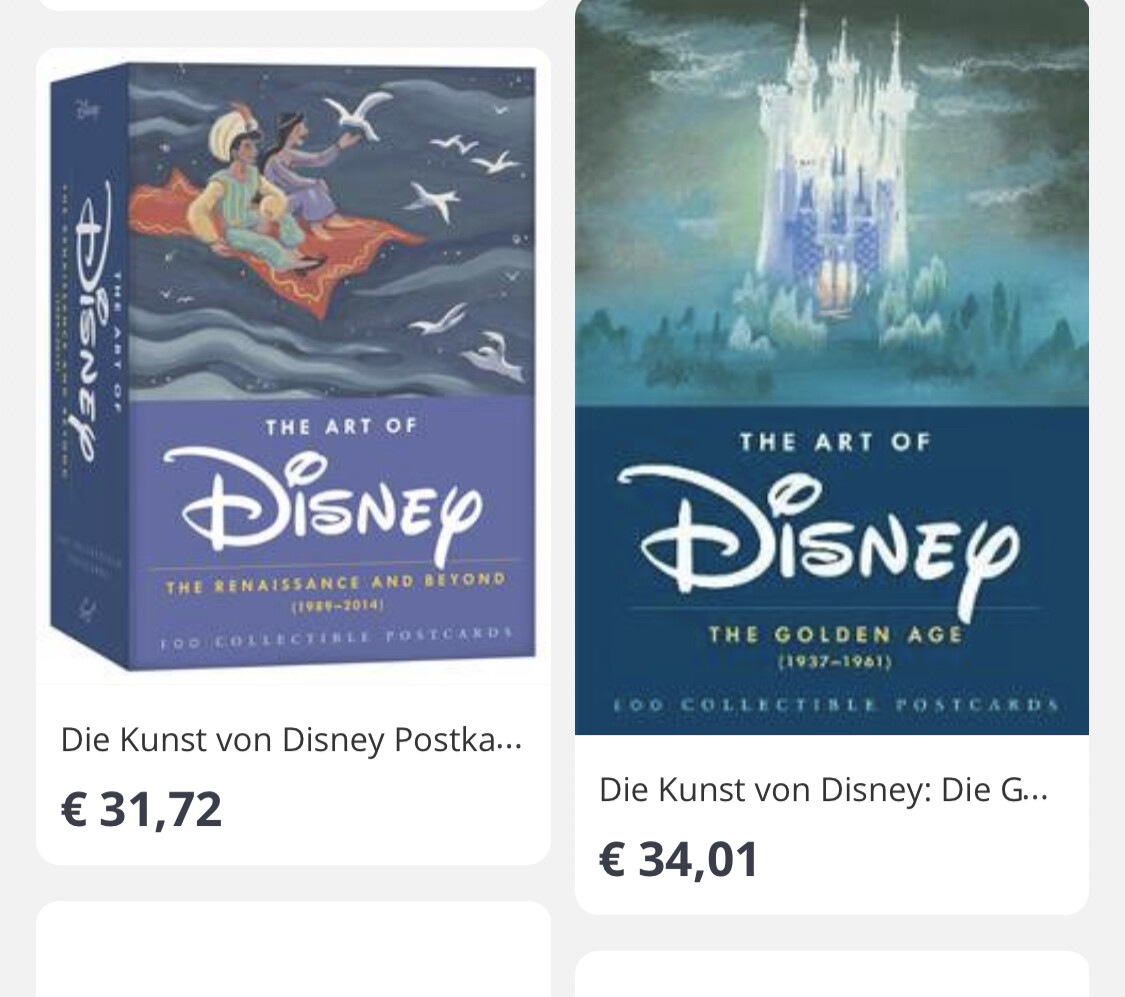
Task: Click "The Golden Age" subtitle text
Action: [x=835, y=634]
